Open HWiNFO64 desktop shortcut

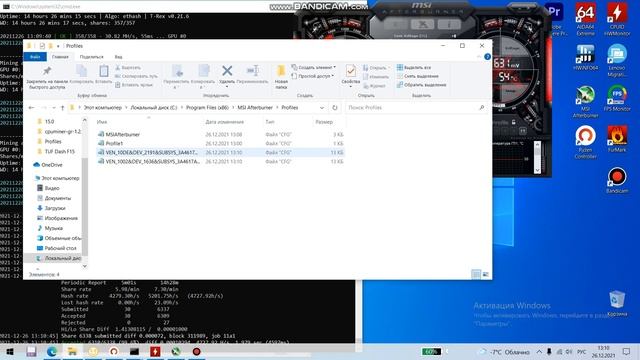point(585,58)
